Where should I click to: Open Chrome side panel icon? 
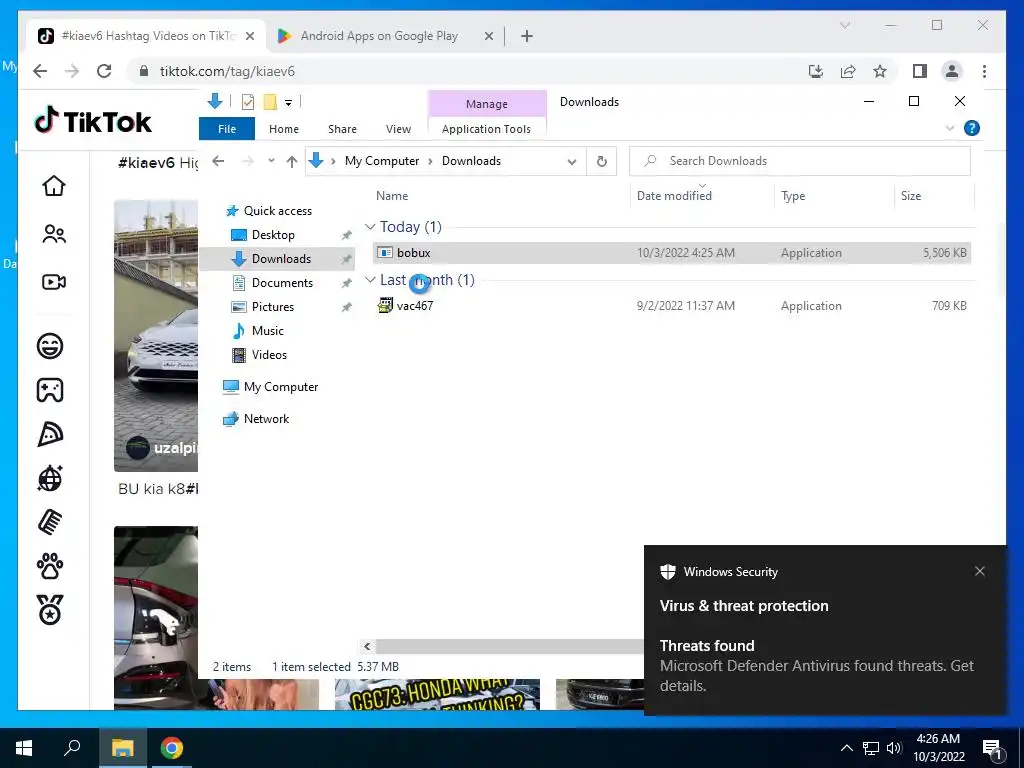[x=920, y=71]
